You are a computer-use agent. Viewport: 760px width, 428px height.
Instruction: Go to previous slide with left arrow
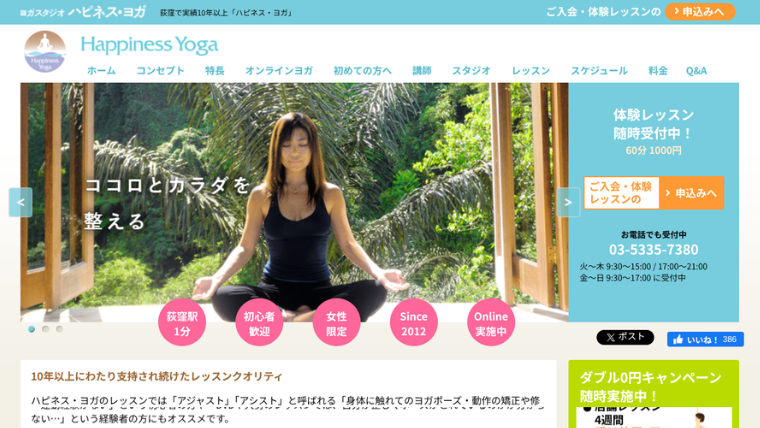[x=20, y=202]
